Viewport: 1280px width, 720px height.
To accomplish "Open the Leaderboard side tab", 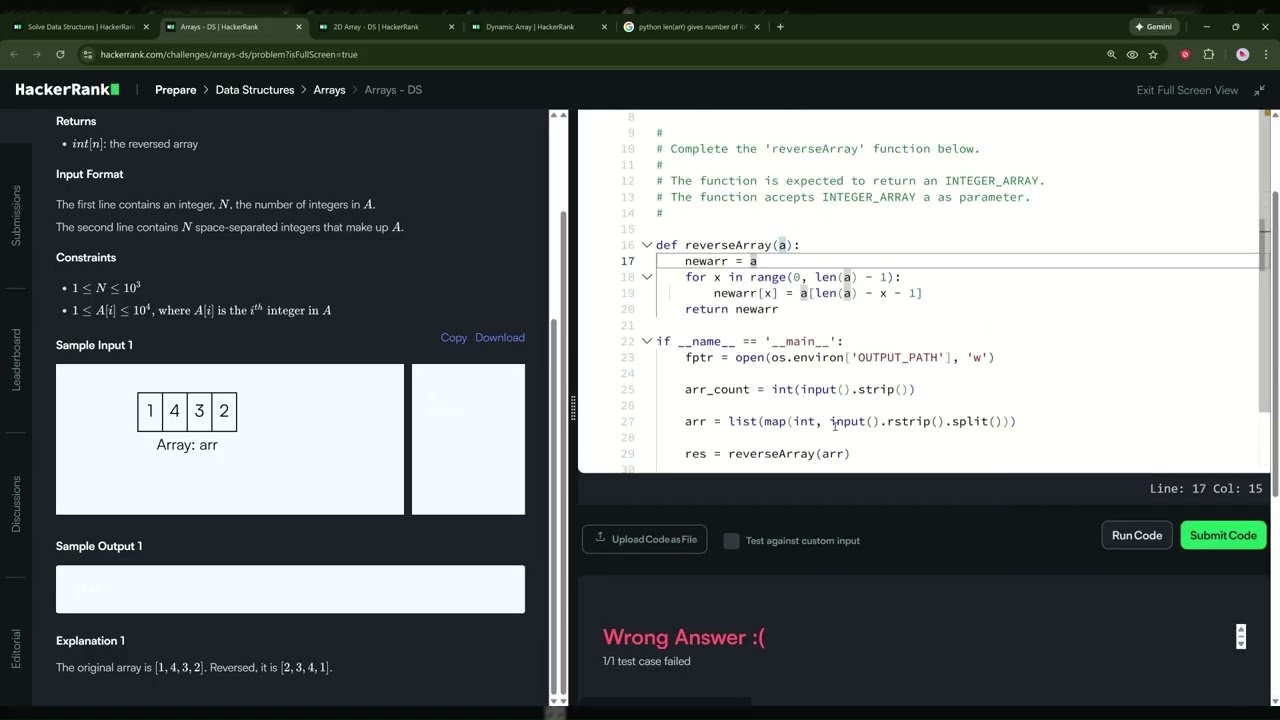I will [x=16, y=359].
